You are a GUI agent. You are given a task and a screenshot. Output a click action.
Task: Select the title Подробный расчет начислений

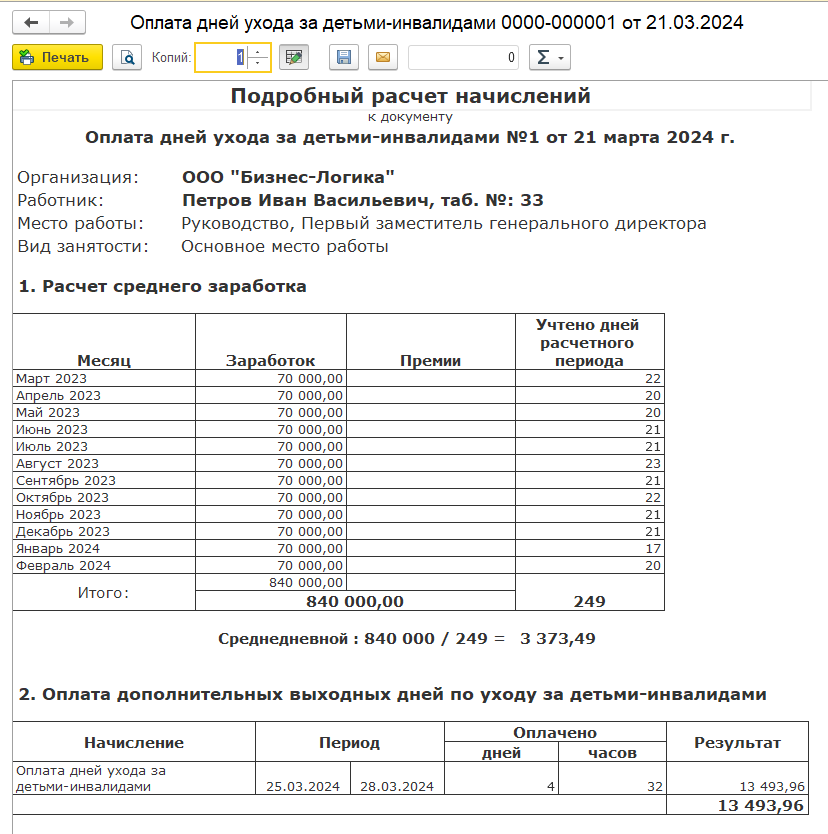click(x=411, y=96)
